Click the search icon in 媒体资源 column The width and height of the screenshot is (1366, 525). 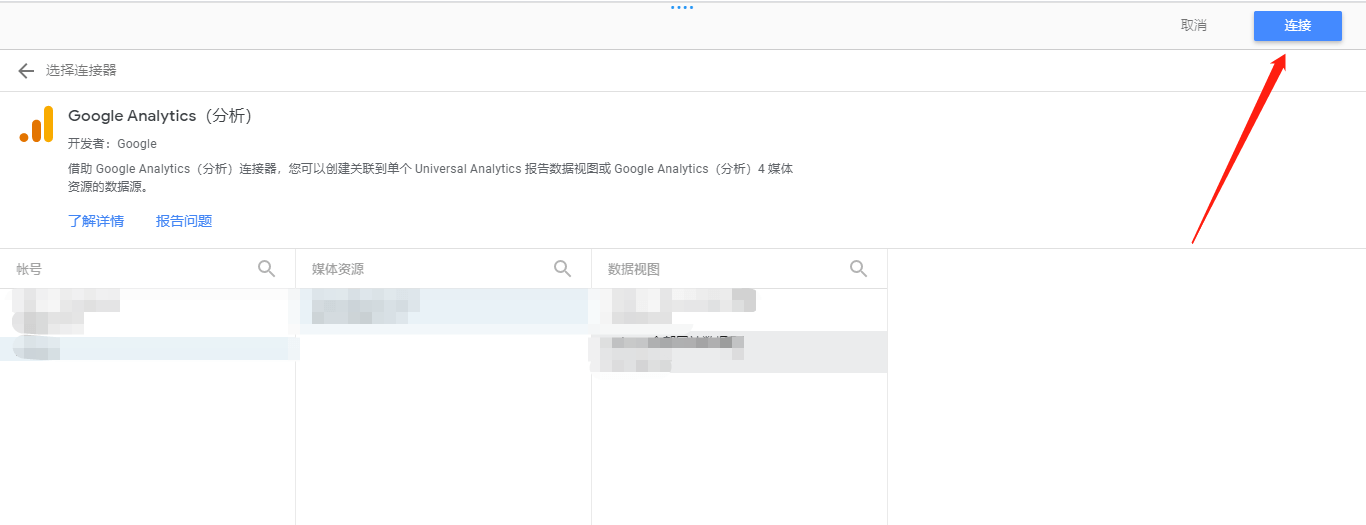[562, 268]
